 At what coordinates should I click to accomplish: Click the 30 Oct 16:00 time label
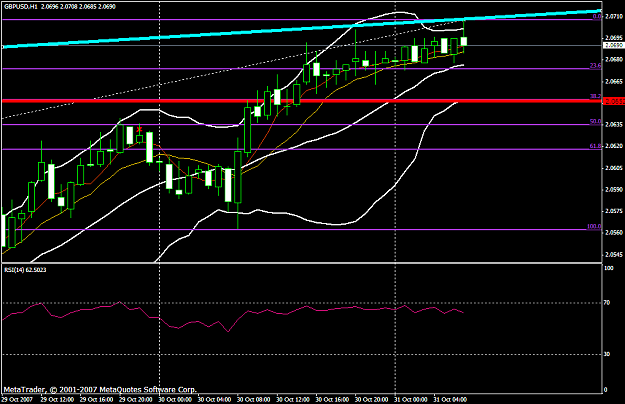[x=332, y=399]
